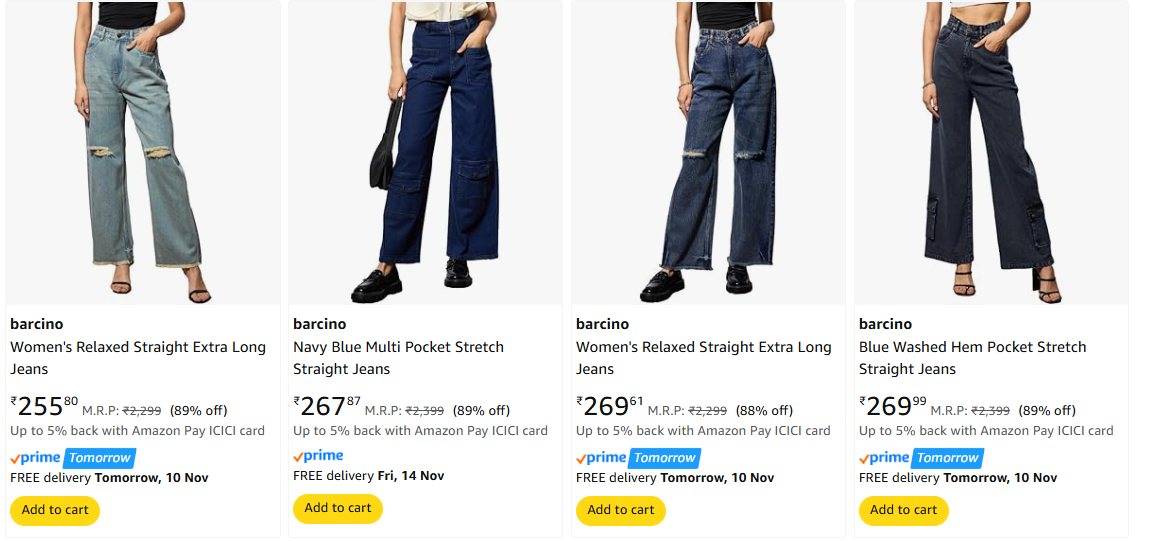1154x541 pixels.
Task: Add Navy Blue Multi Pocket jeans to cart
Action: [x=338, y=508]
